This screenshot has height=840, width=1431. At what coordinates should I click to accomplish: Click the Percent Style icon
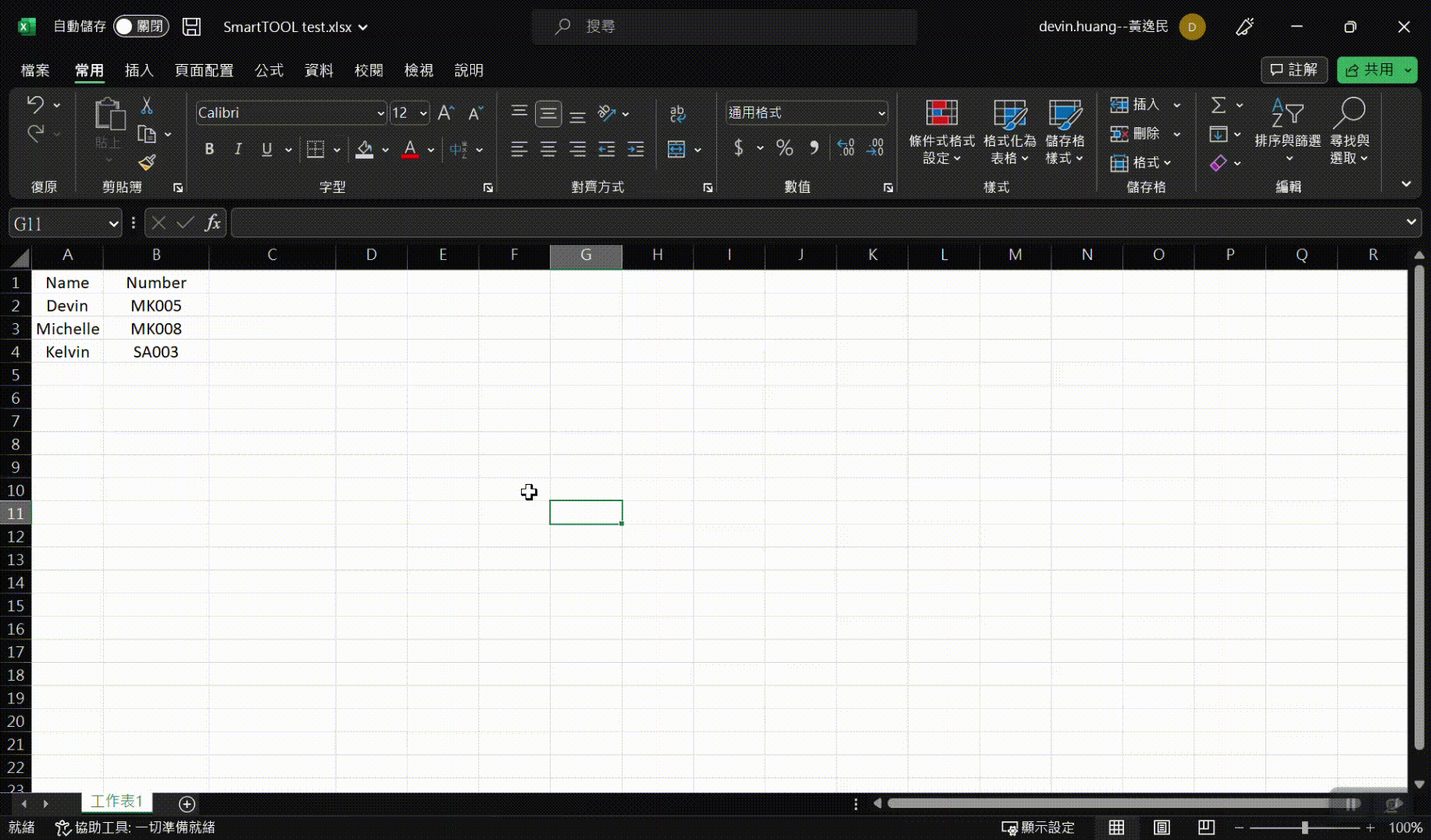(x=784, y=148)
